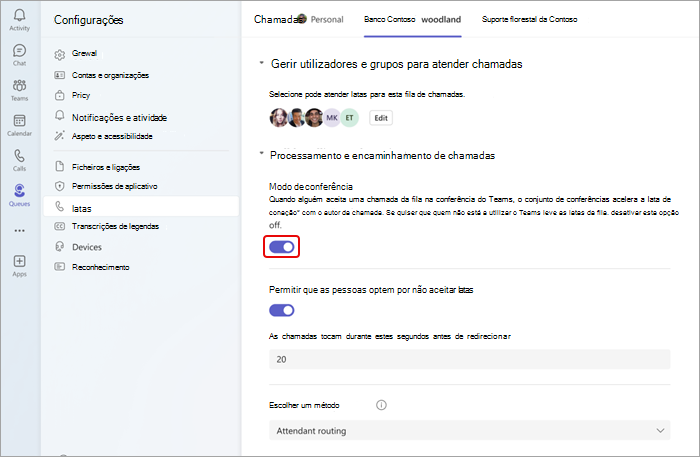Show more apps via ellipsis icon
The image size is (700, 457).
[x=19, y=231]
